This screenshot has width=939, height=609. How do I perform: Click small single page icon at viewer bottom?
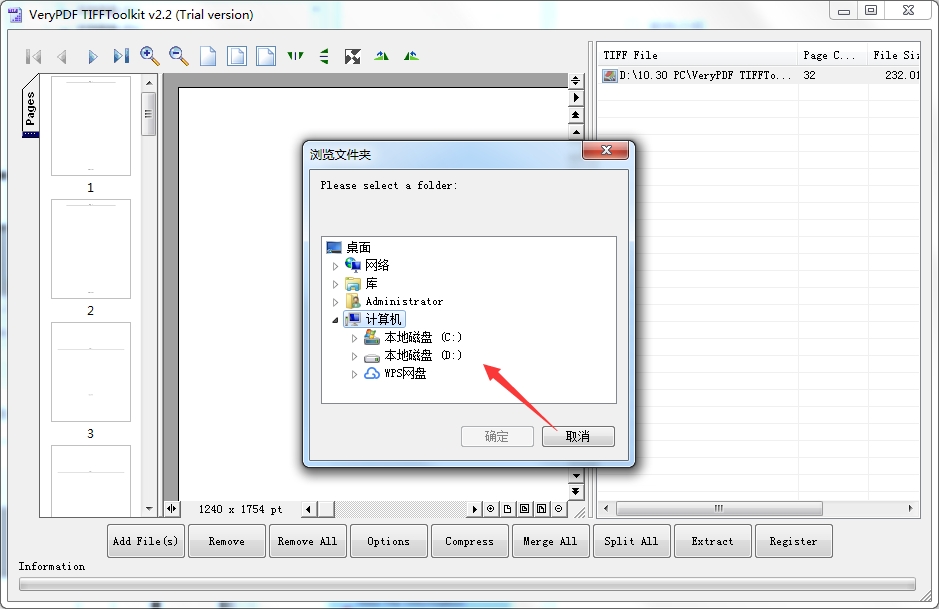pos(508,509)
